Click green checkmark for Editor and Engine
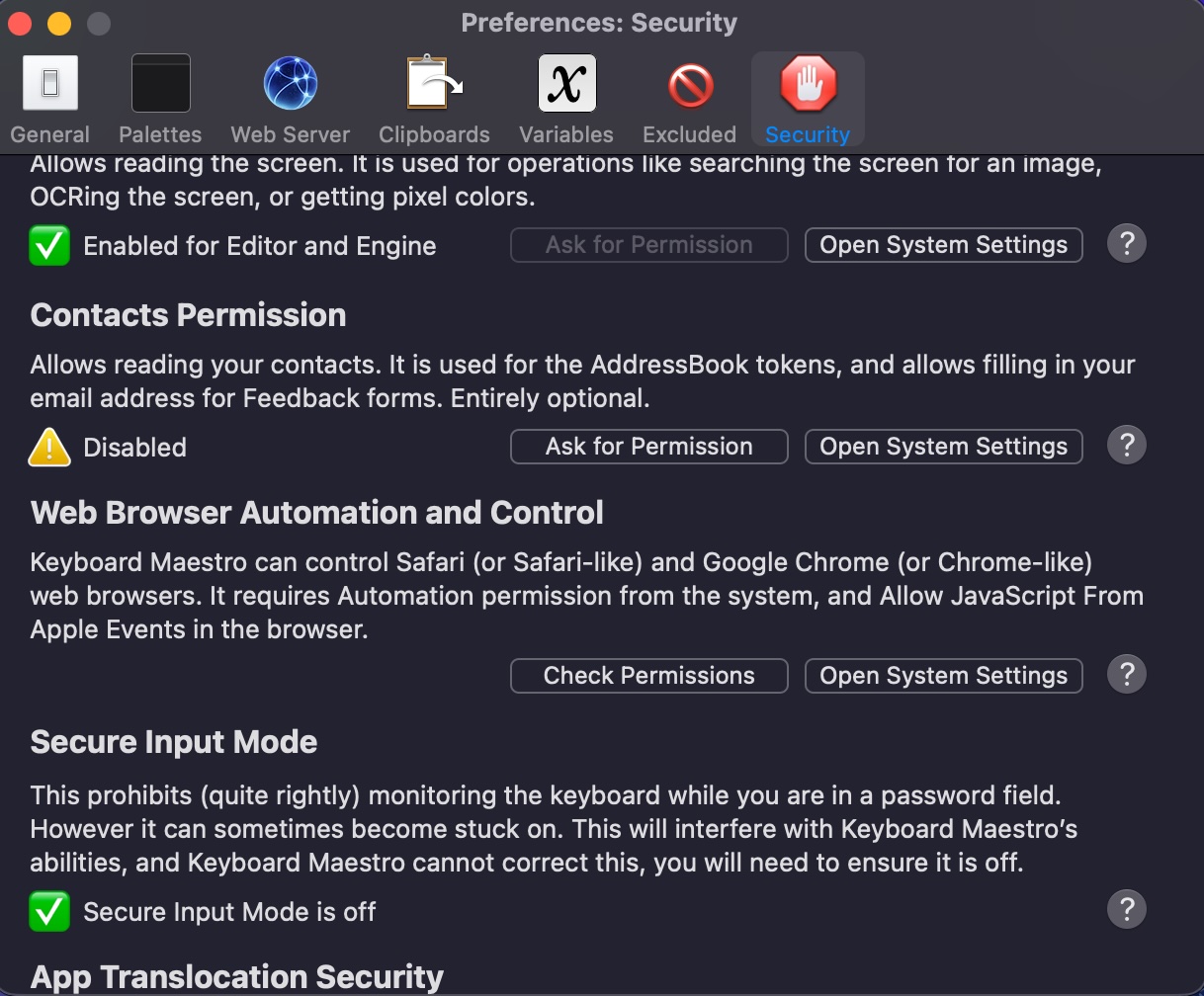 (49, 246)
